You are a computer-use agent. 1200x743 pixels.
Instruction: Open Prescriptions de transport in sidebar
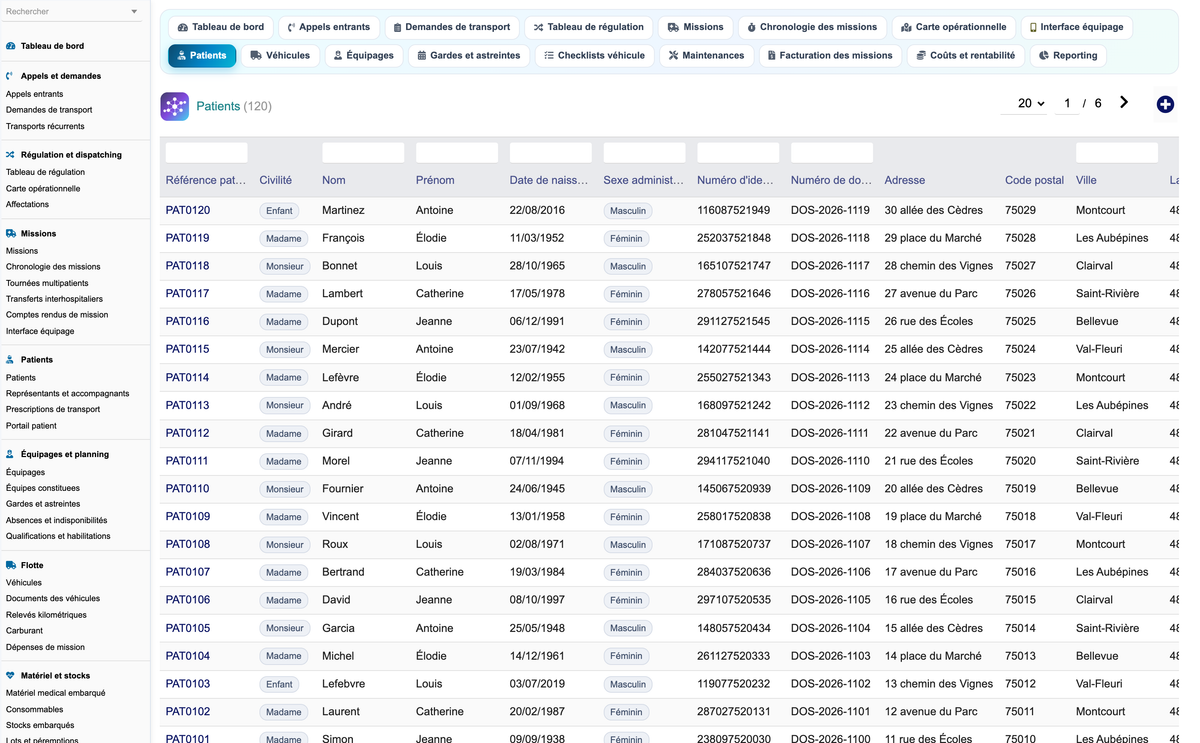pyautogui.click(x=53, y=409)
